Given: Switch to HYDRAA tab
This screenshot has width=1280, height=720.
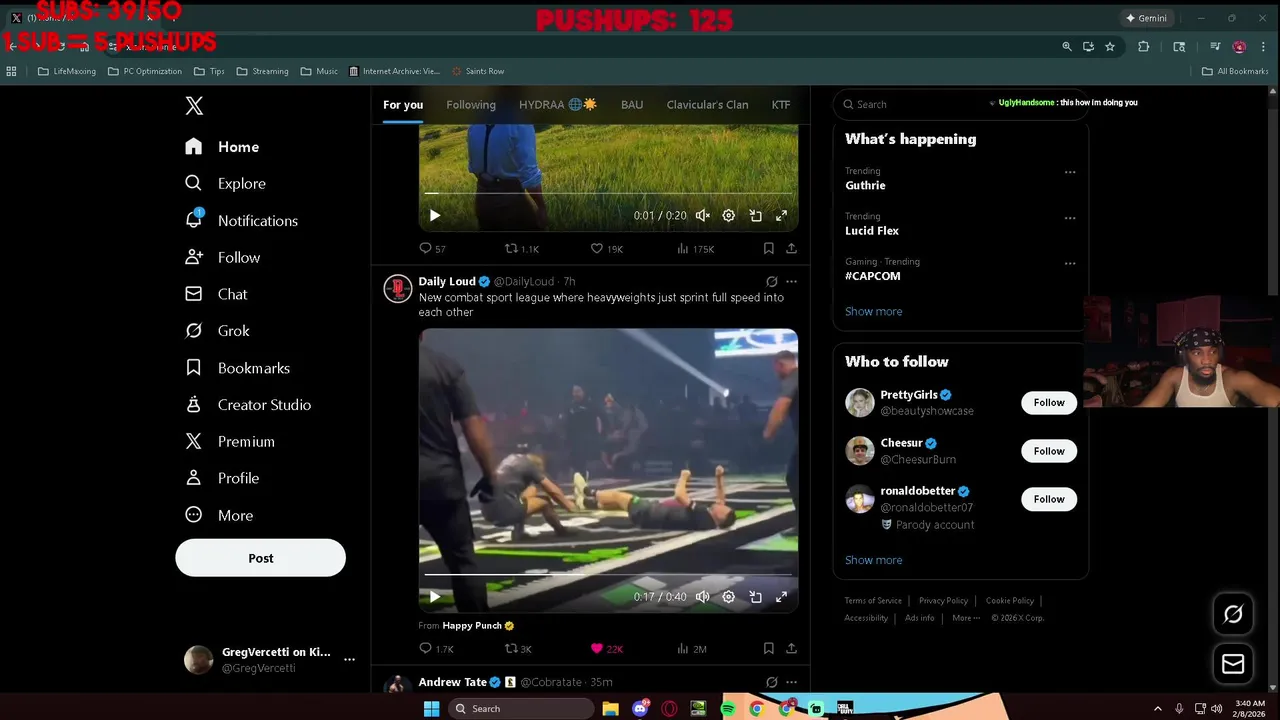Looking at the screenshot, I should click(x=557, y=104).
